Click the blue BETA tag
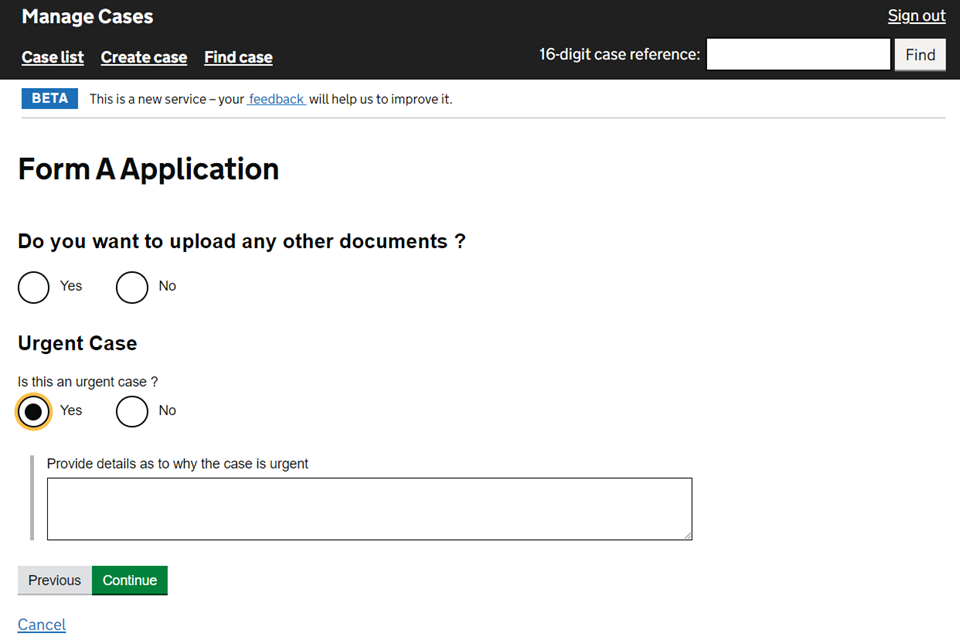 pyautogui.click(x=50, y=99)
